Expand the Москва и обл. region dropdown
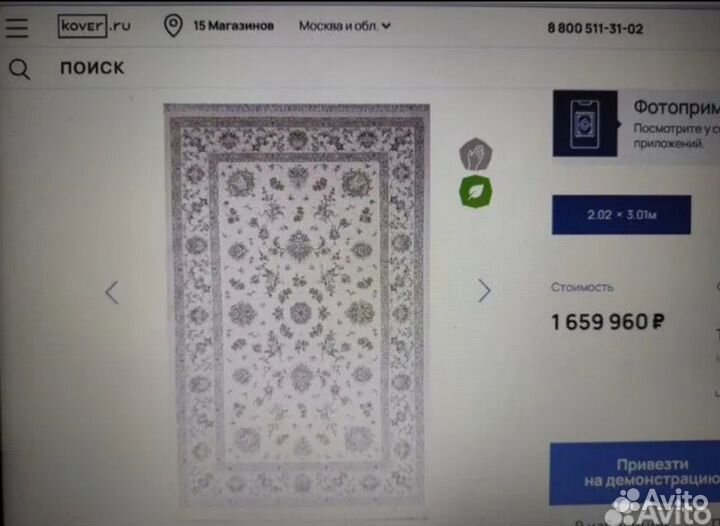720x526 pixels. (344, 26)
